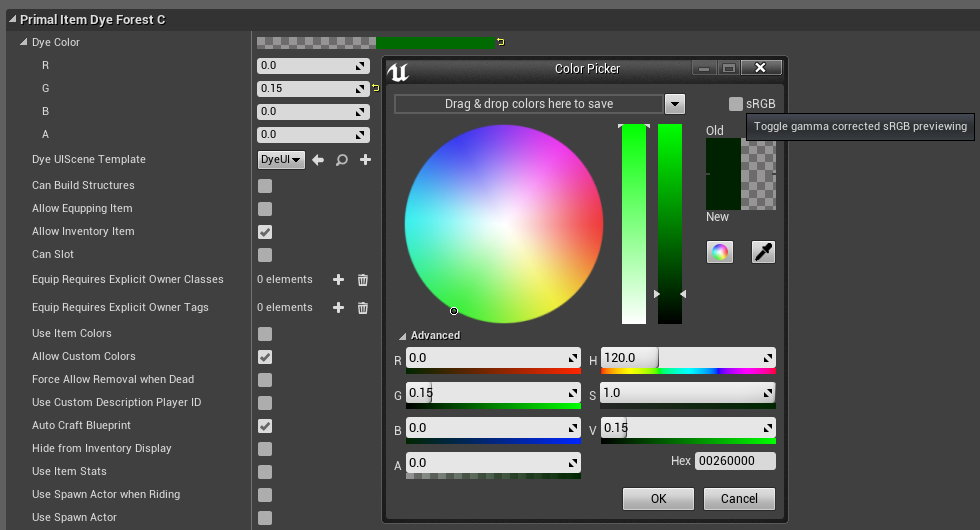Image resolution: width=980 pixels, height=530 pixels.
Task: Click the color wheel mode toggle icon
Action: [719, 252]
